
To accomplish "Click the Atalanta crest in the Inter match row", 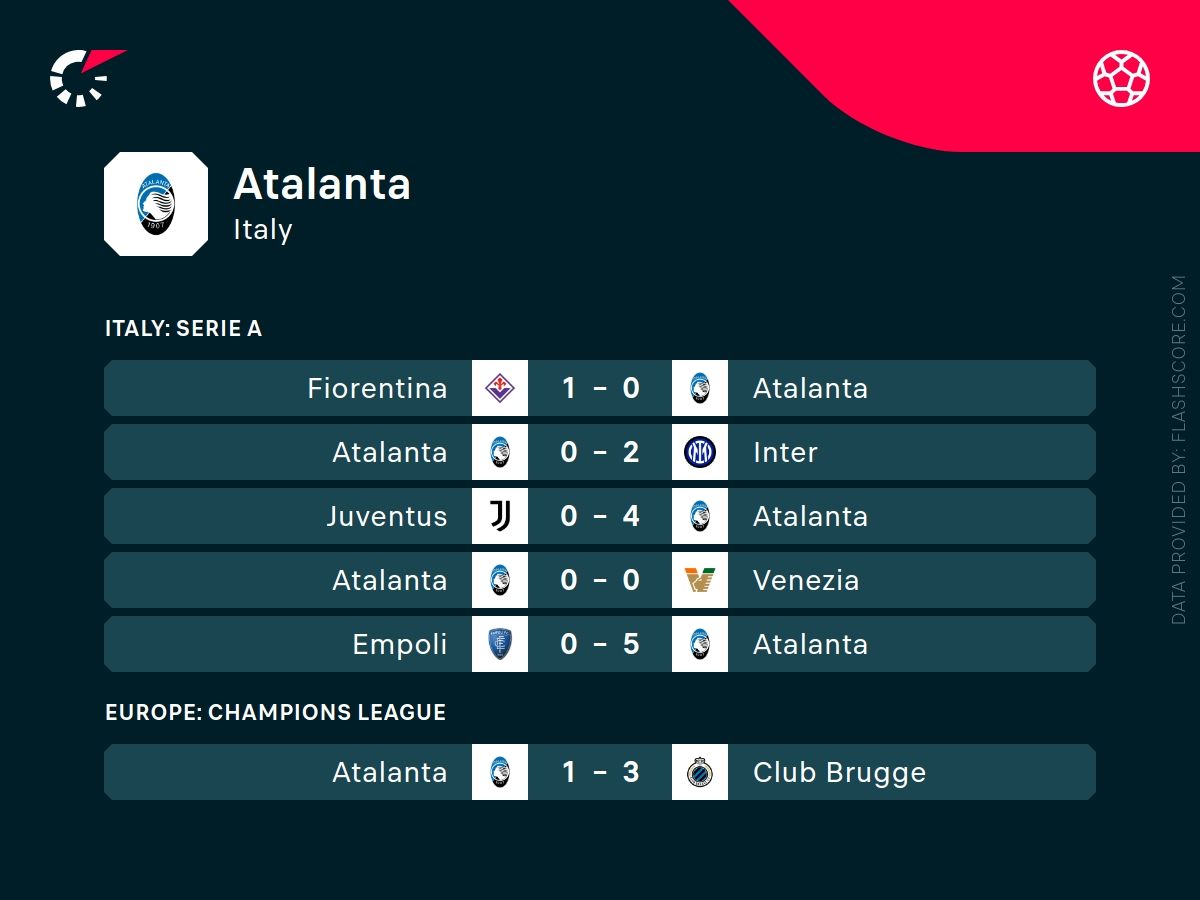I will coord(500,452).
